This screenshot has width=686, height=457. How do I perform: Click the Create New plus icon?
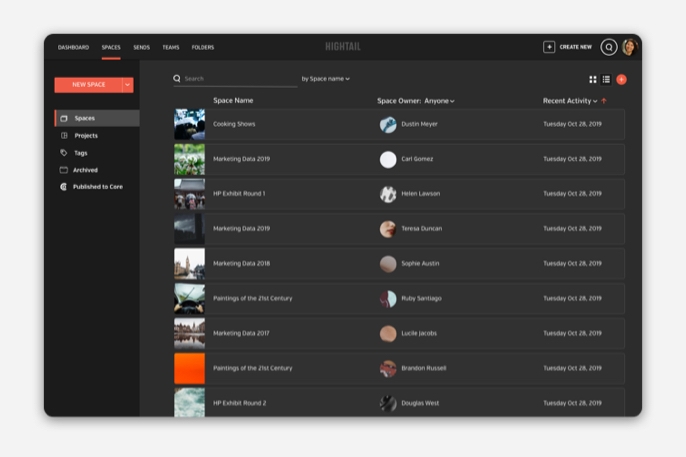[549, 47]
